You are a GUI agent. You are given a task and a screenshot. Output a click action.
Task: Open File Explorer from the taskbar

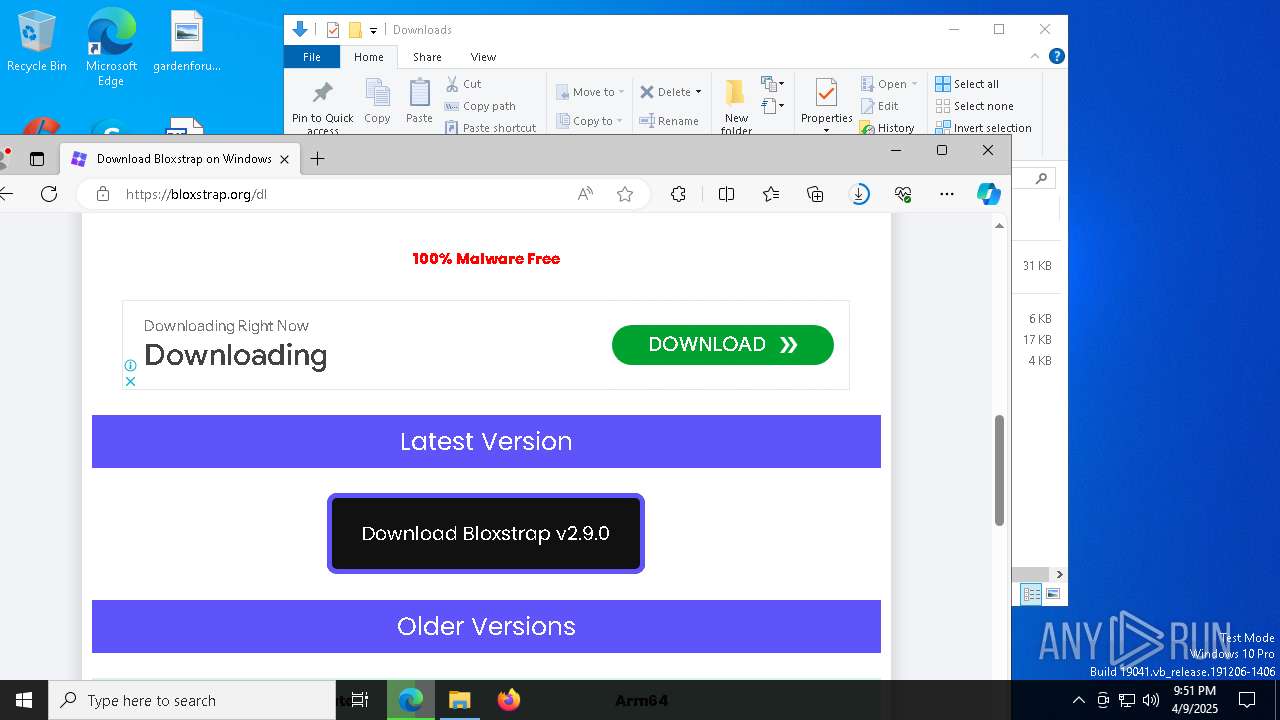point(460,700)
